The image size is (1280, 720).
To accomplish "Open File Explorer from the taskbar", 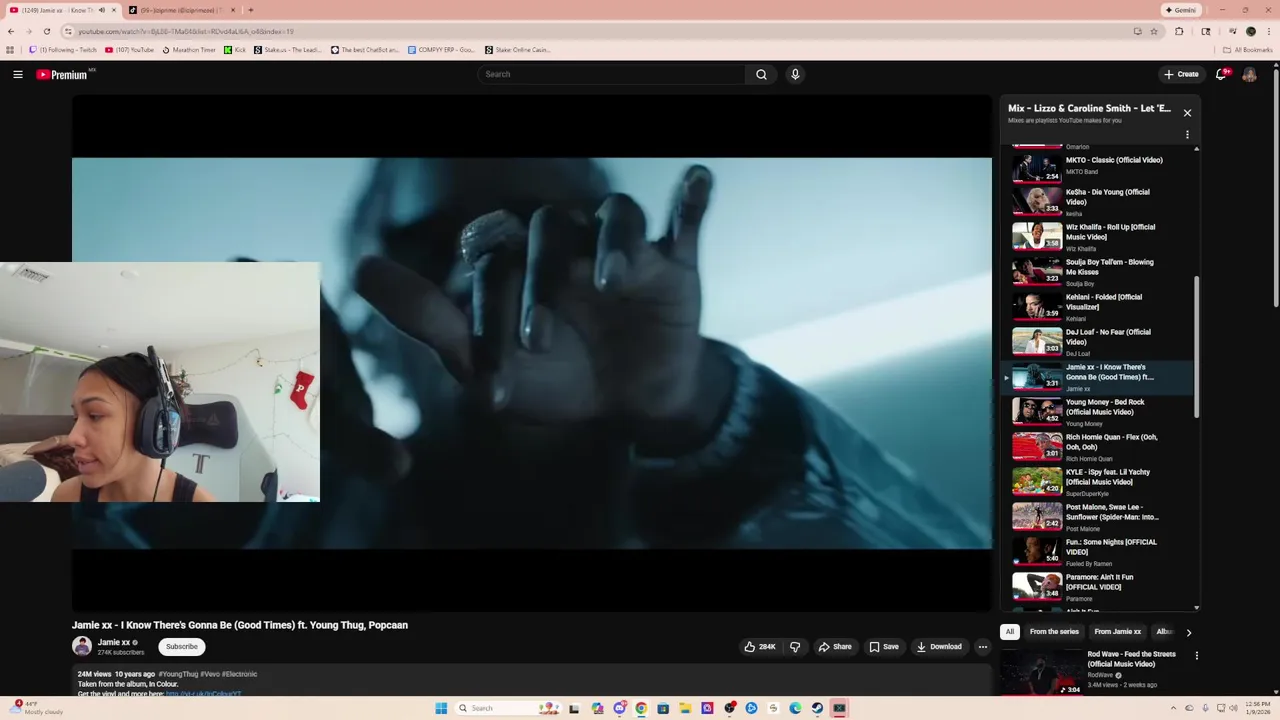I will tap(685, 708).
